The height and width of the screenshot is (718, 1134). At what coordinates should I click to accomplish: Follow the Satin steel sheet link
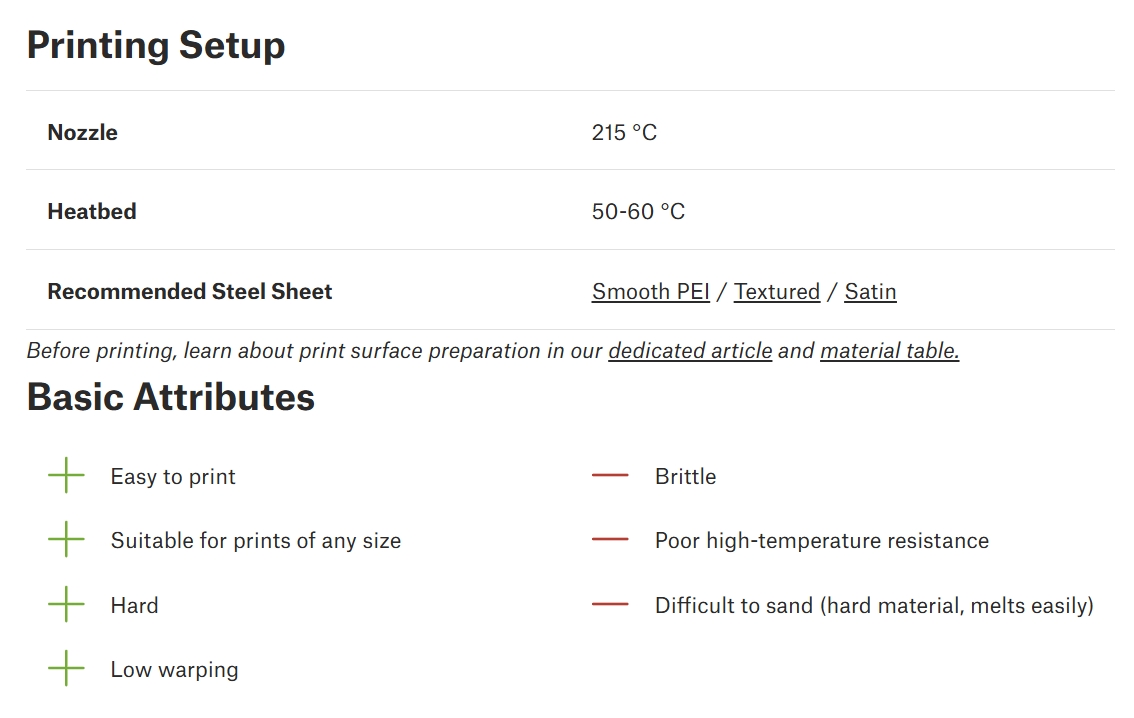pos(870,292)
